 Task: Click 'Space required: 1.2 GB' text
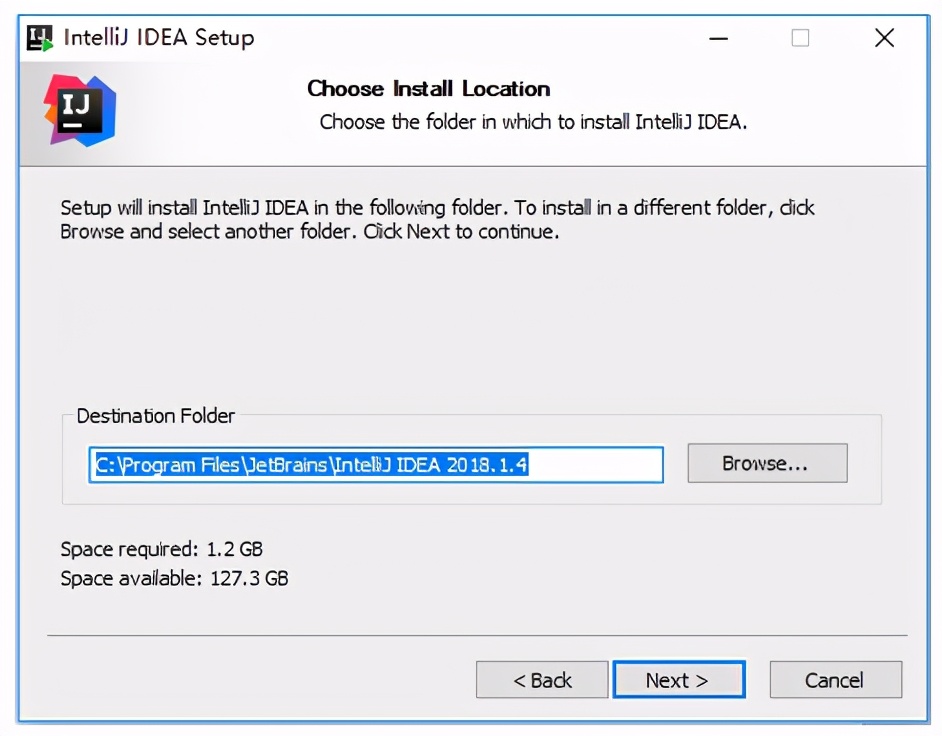(x=162, y=549)
